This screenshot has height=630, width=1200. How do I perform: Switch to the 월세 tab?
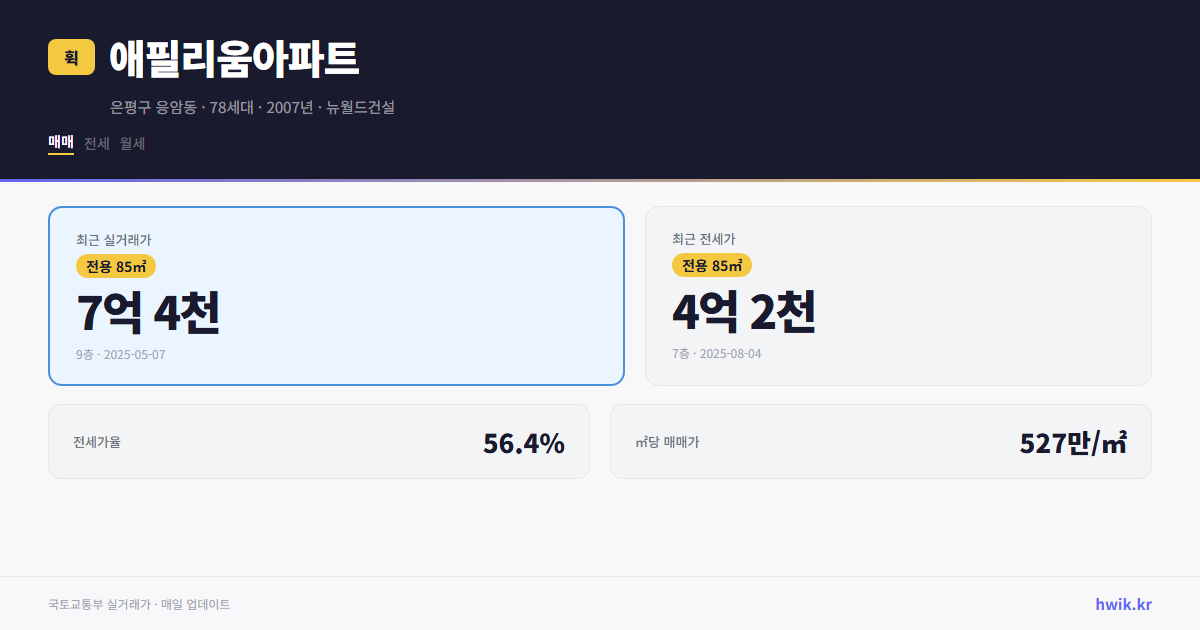tap(131, 143)
